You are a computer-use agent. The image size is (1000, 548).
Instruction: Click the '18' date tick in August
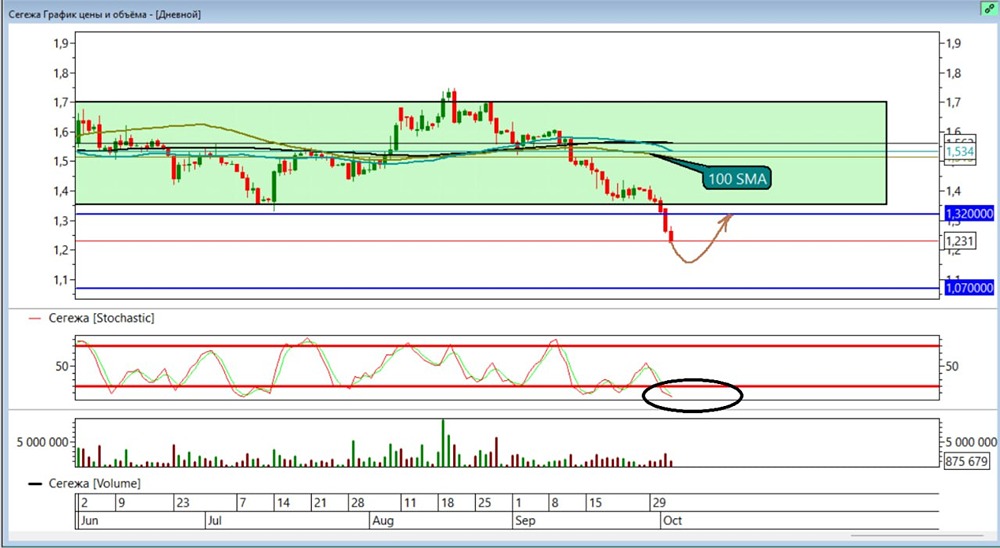point(448,503)
